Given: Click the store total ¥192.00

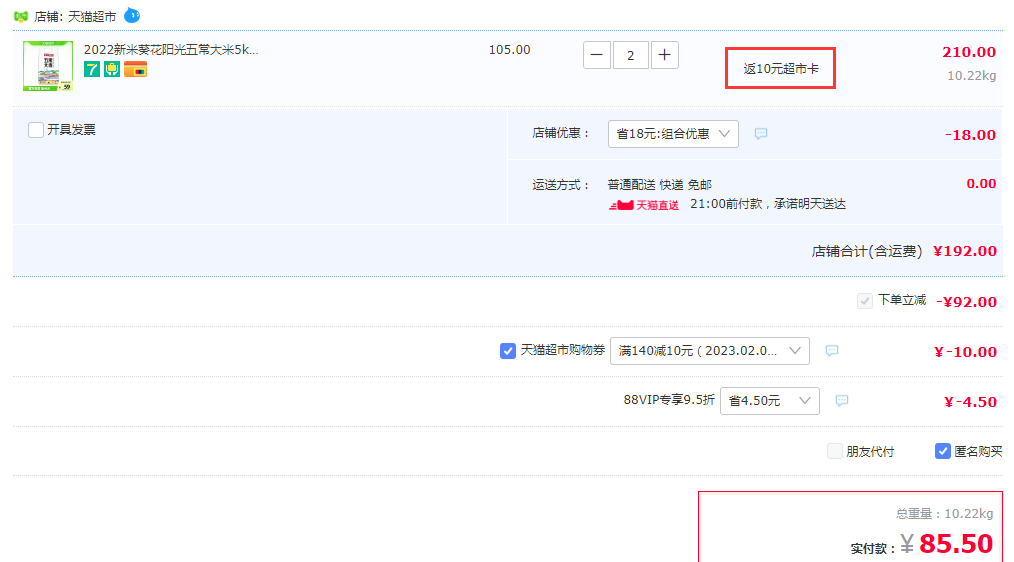Looking at the screenshot, I should 965,251.
